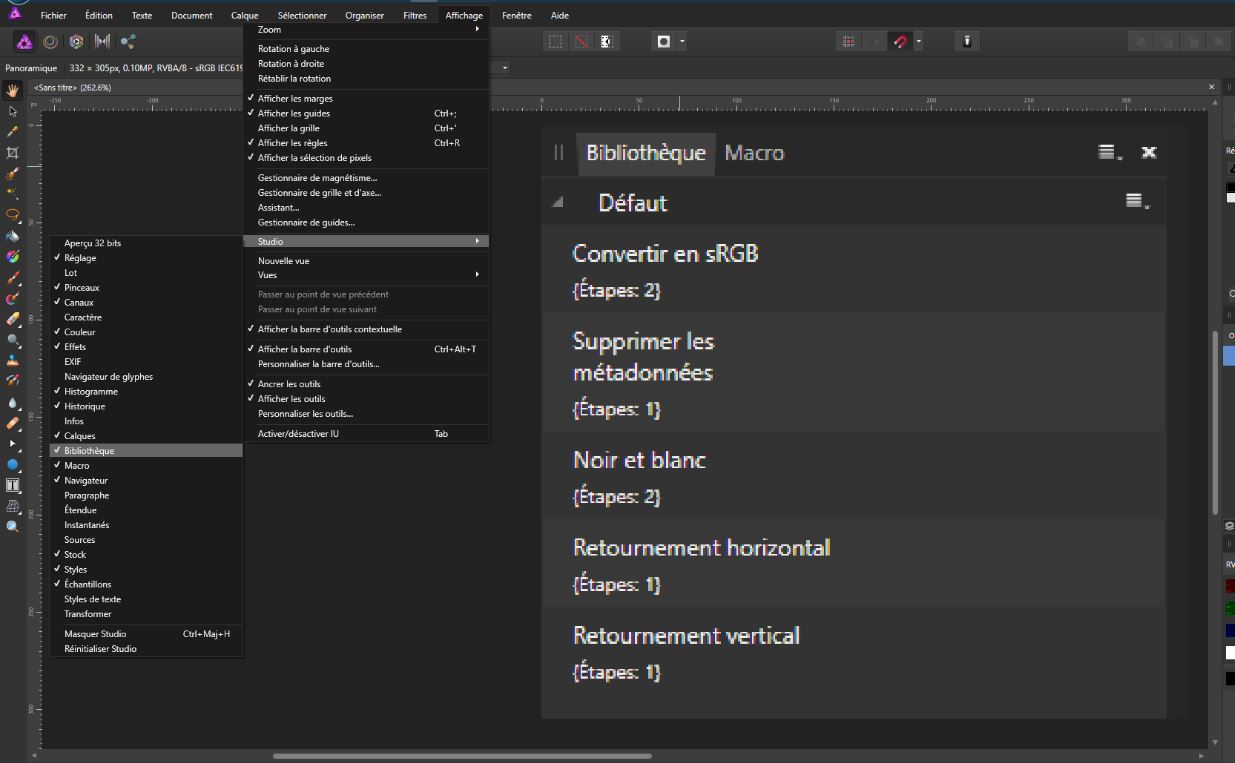The image size is (1235, 763).
Task: Close the Bibliothèque floating panel
Action: [x=1149, y=152]
